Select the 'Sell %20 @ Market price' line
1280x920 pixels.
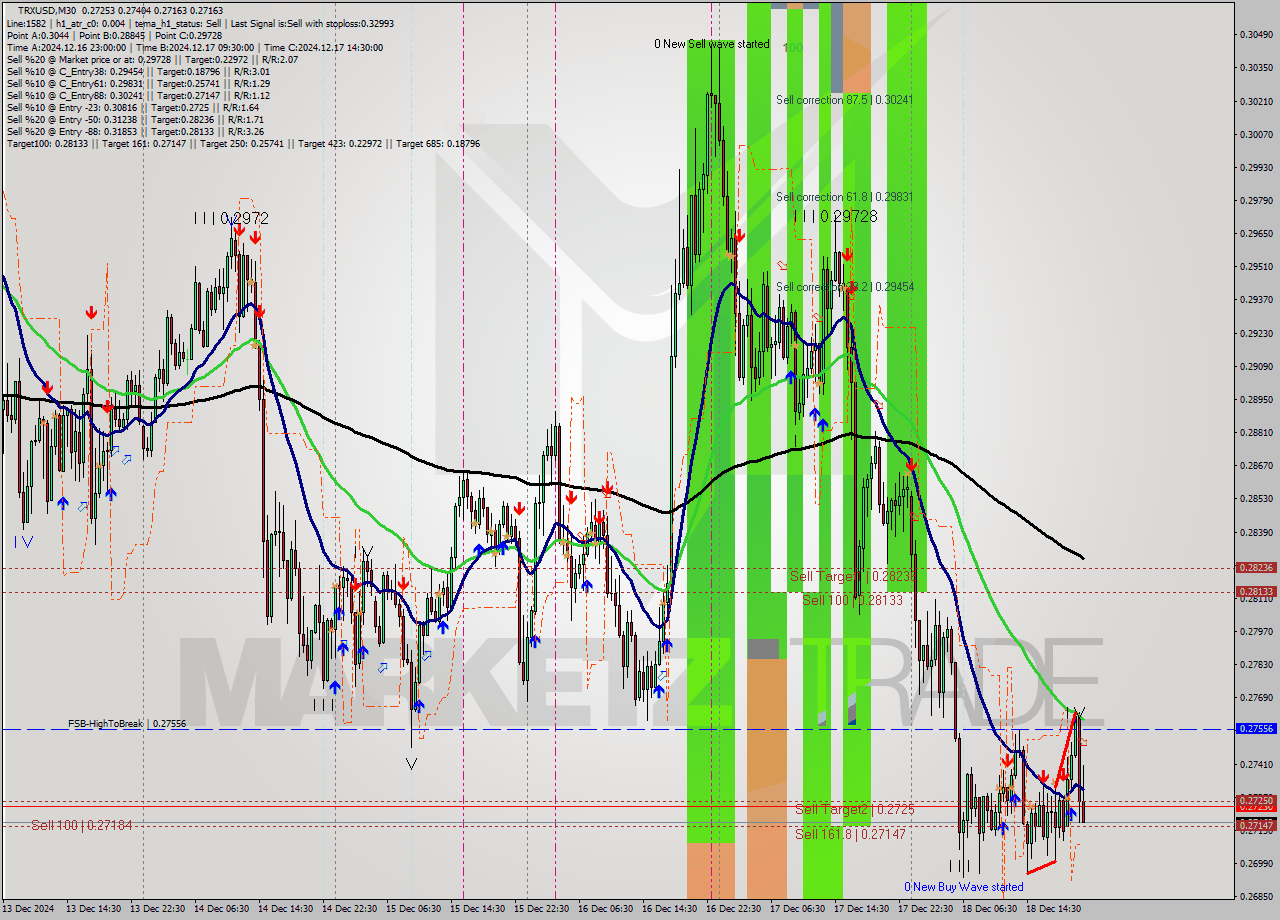click(152, 59)
